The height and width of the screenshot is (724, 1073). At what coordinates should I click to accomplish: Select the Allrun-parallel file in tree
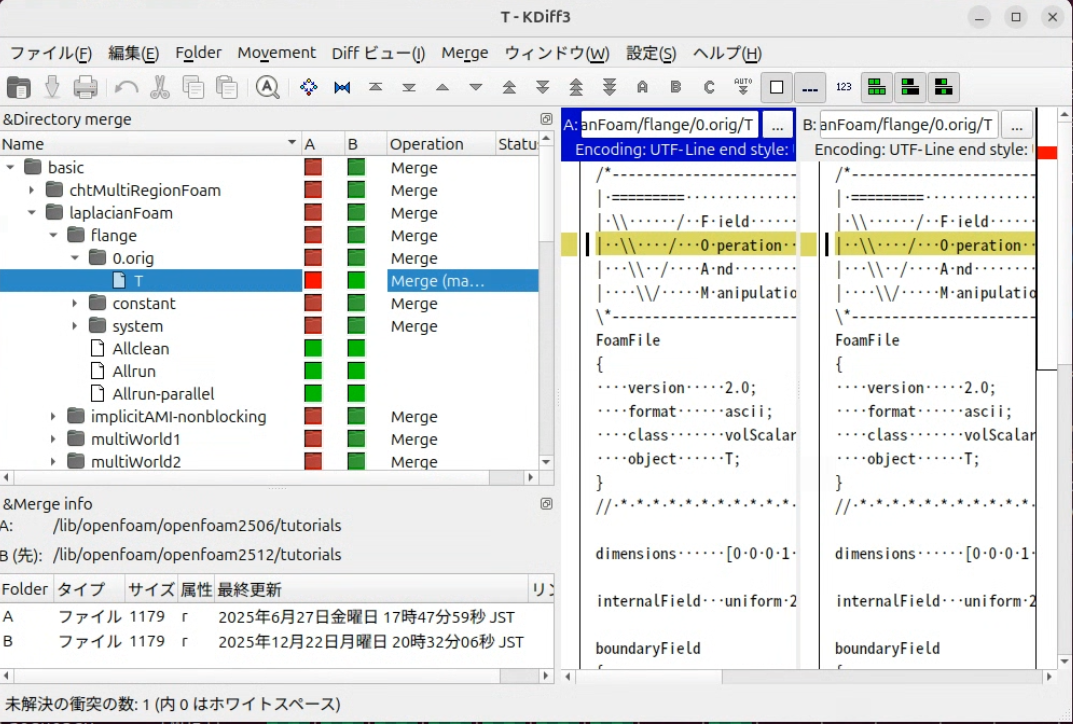[x=163, y=394]
